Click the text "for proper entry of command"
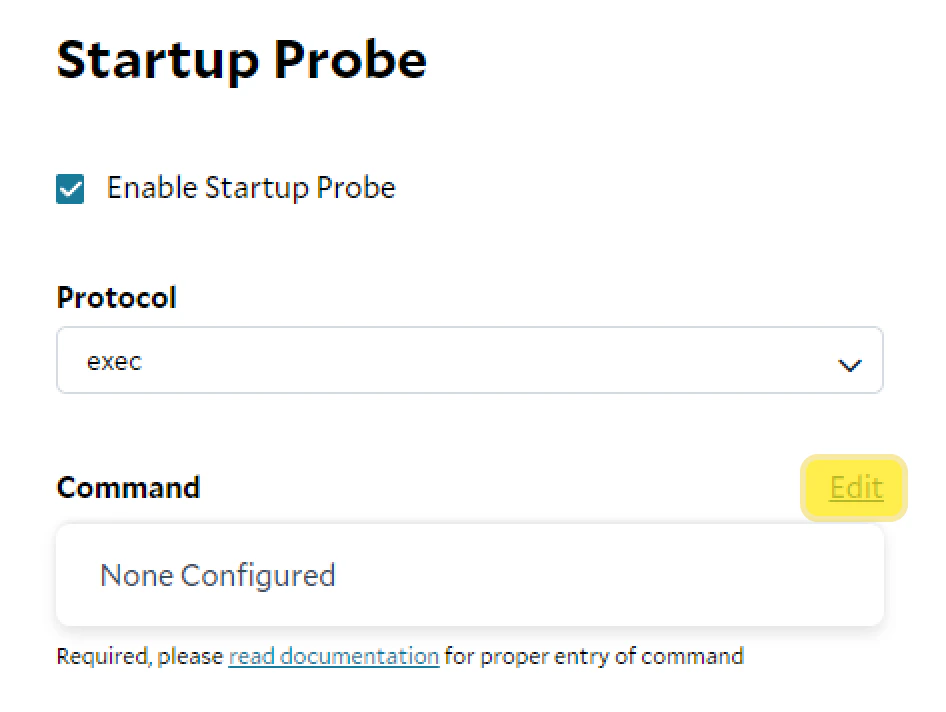 point(594,657)
